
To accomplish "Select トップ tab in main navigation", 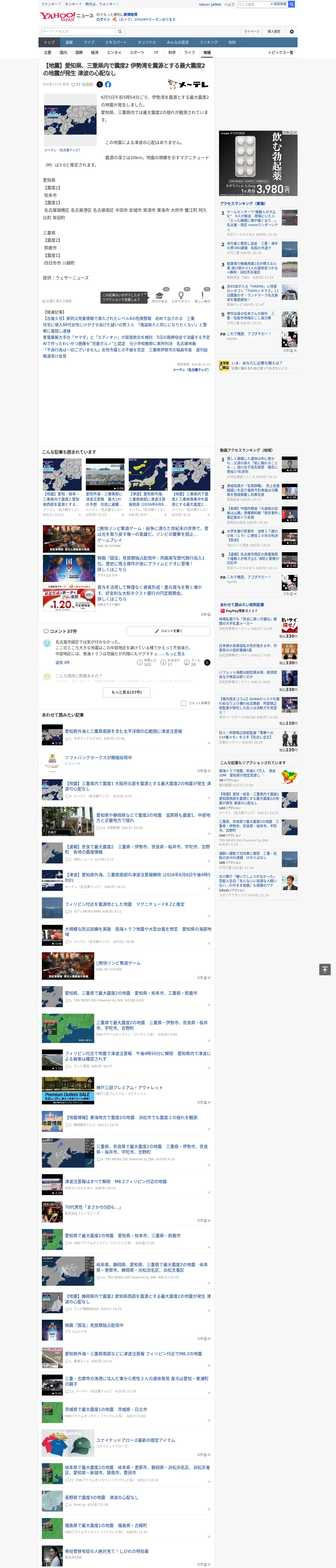I will coord(49,43).
